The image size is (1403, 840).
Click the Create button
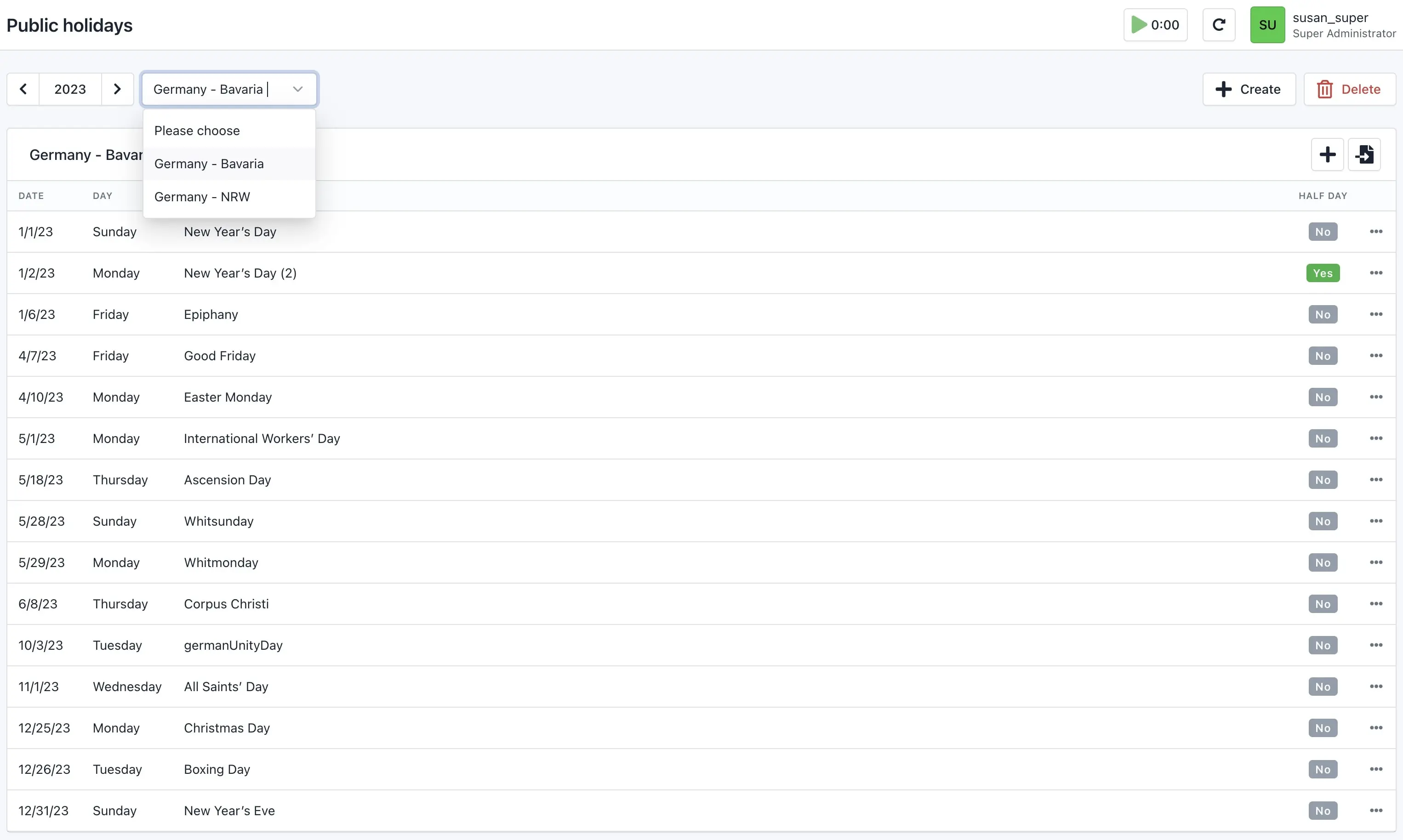(x=1249, y=90)
